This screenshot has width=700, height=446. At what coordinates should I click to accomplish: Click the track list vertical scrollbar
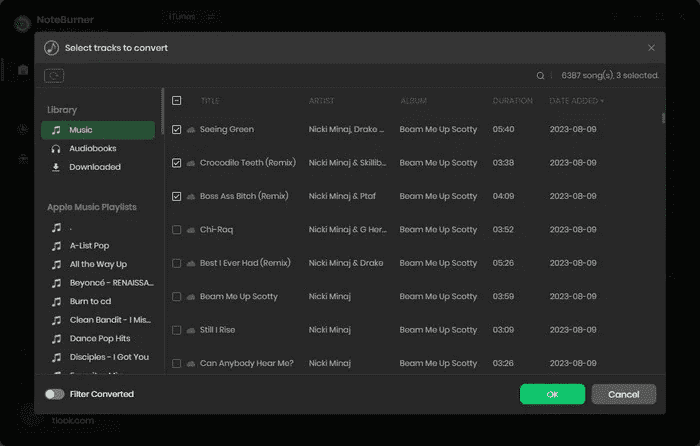(663, 118)
